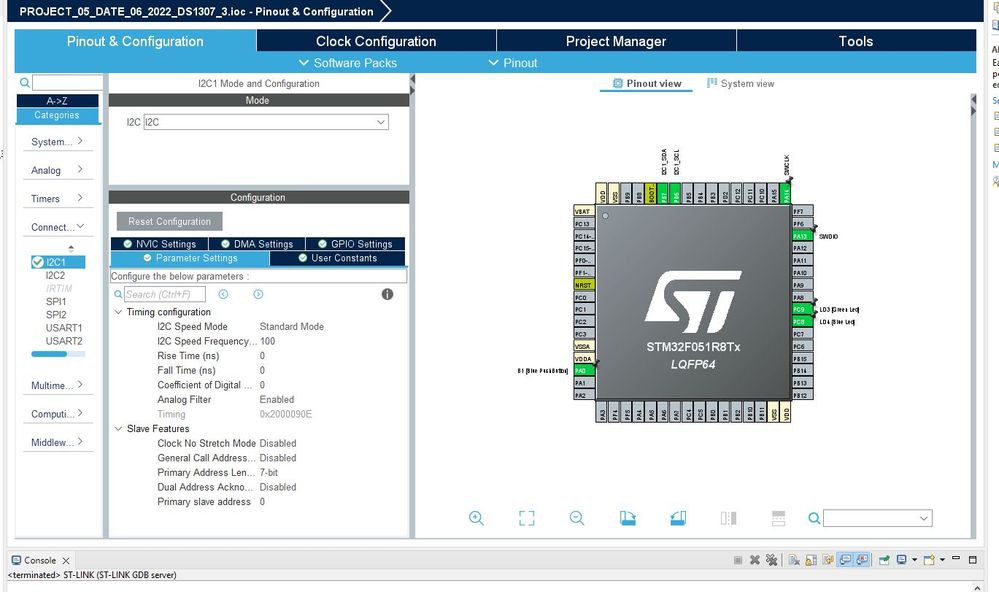Image resolution: width=999 pixels, height=592 pixels.
Task: Click the pin search magnifier icon
Action: coord(814,518)
